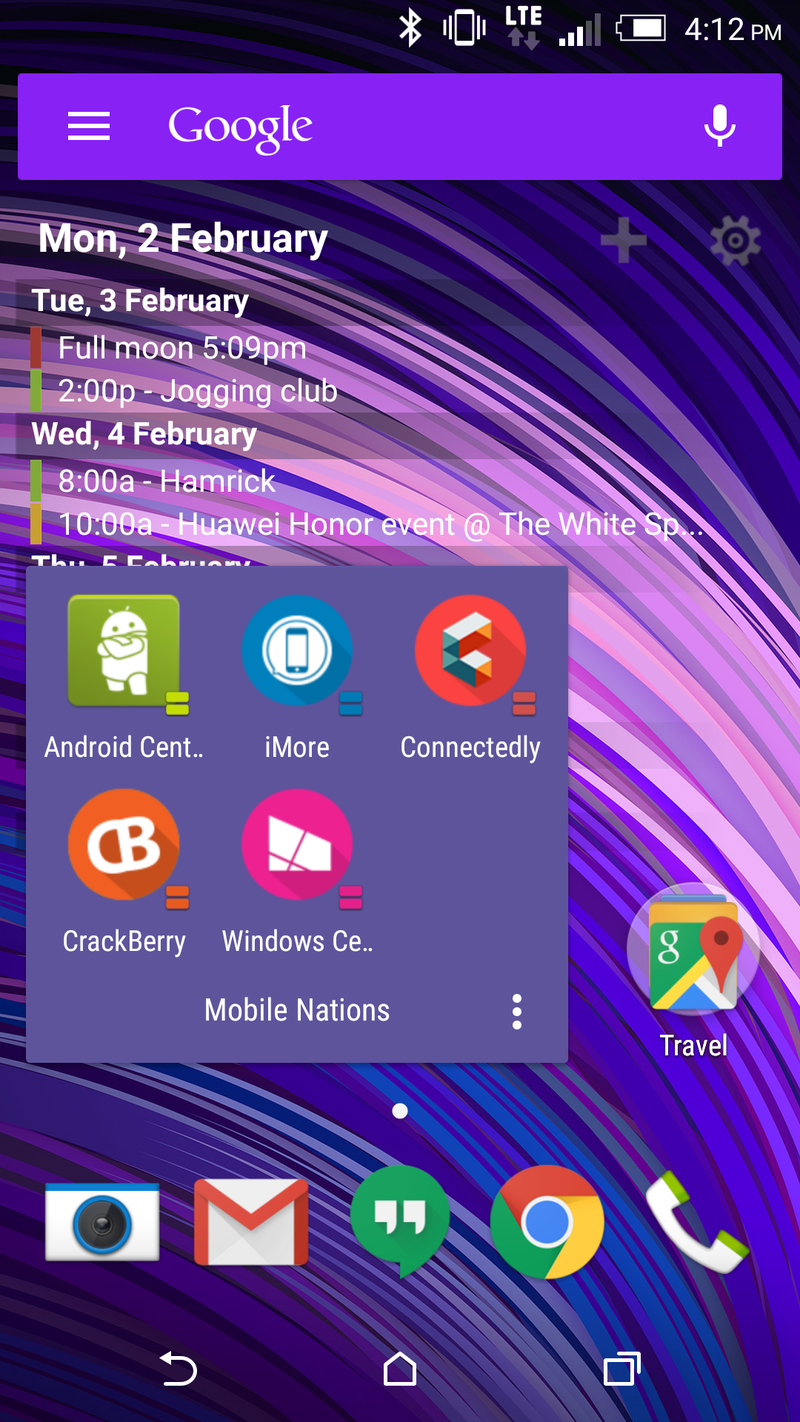Open calendar widget settings gear
This screenshot has width=800, height=1422.
point(735,241)
